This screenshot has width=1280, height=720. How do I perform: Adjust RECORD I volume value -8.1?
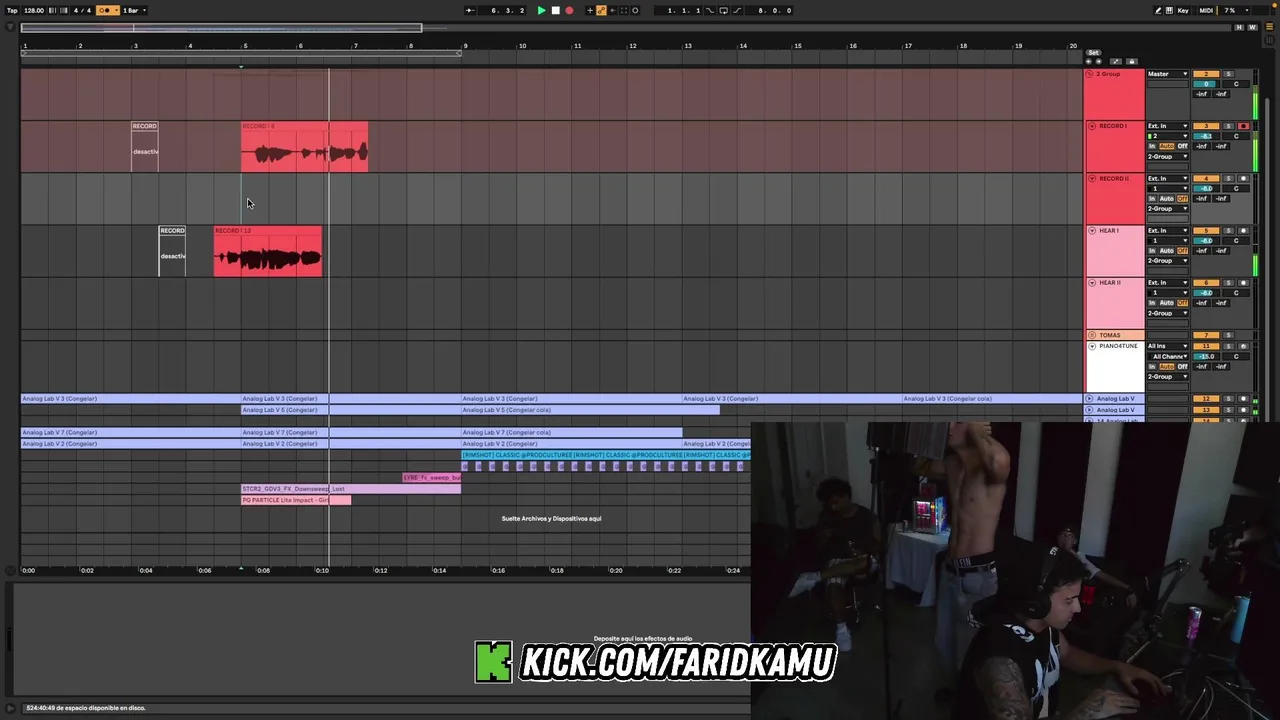[1206, 136]
